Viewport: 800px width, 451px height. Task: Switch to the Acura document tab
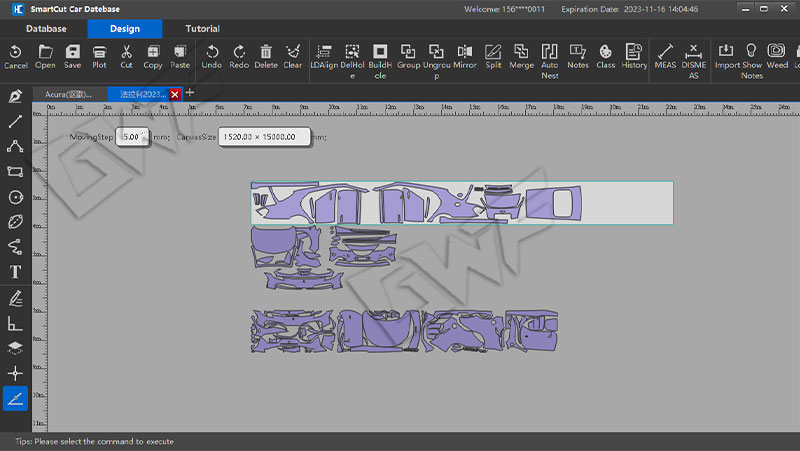tap(68, 94)
